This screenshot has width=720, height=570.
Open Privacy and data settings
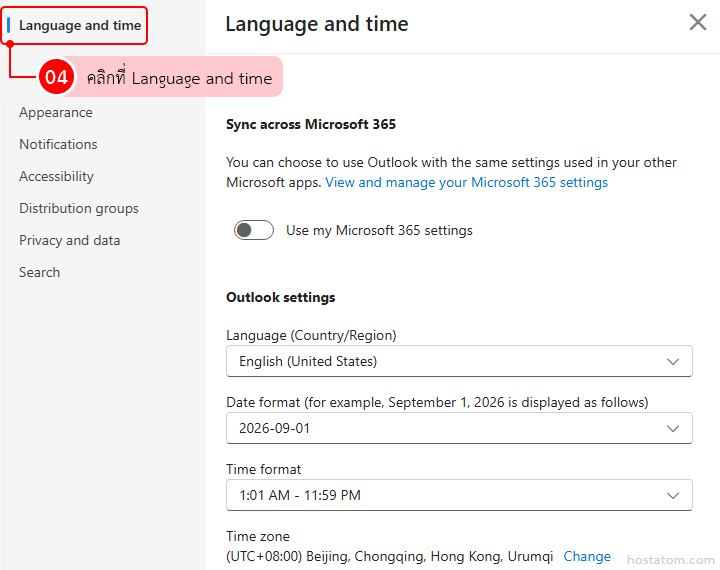69,240
